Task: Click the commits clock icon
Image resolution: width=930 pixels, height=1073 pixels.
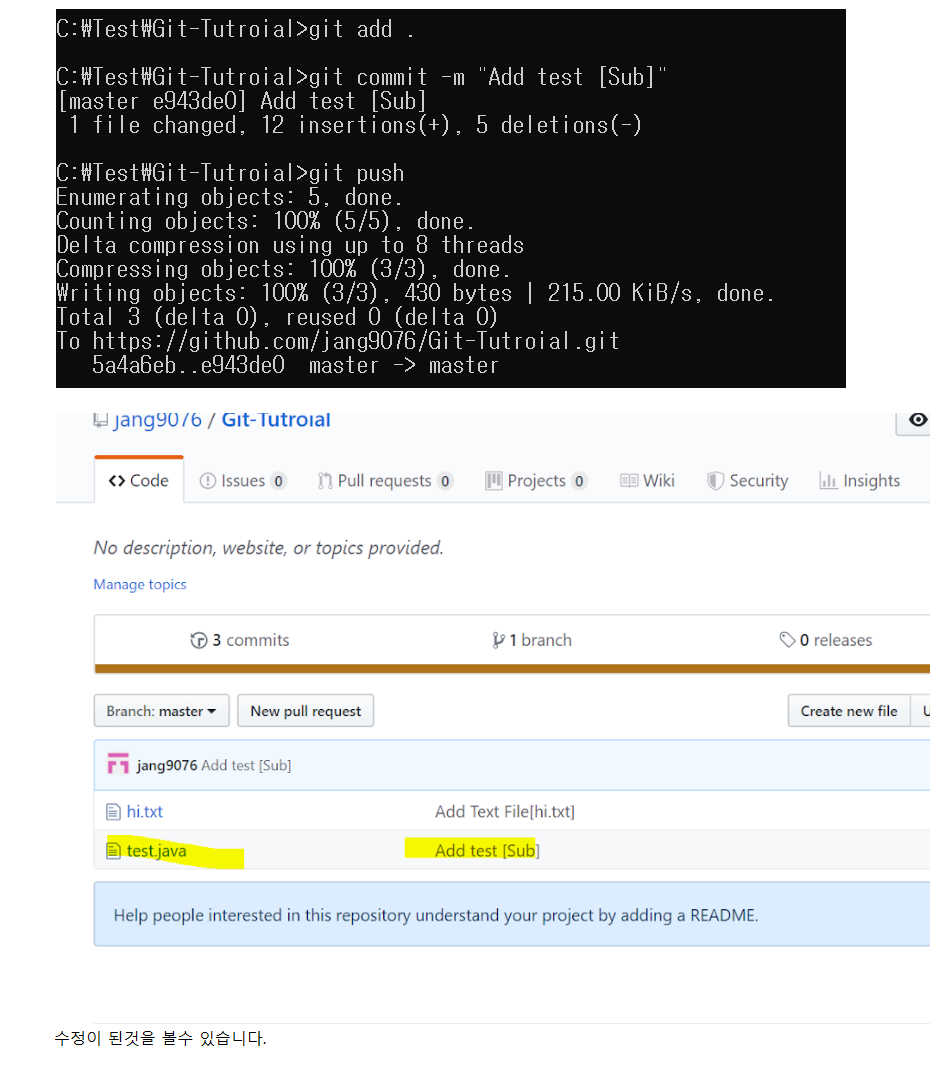Action: tap(198, 641)
